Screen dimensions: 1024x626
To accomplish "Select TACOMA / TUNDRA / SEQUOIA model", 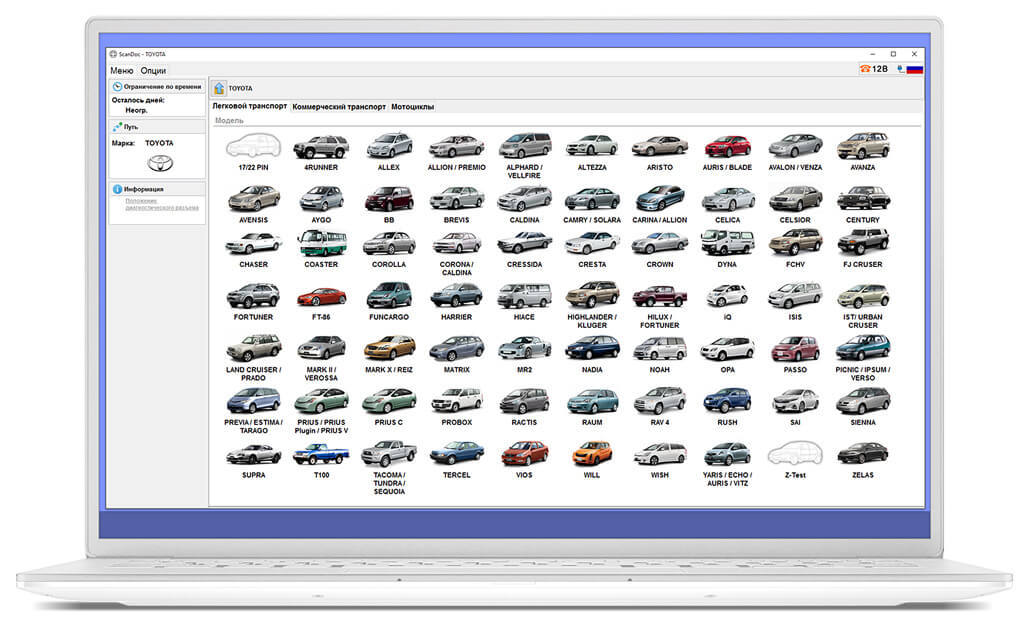I will coord(389,454).
